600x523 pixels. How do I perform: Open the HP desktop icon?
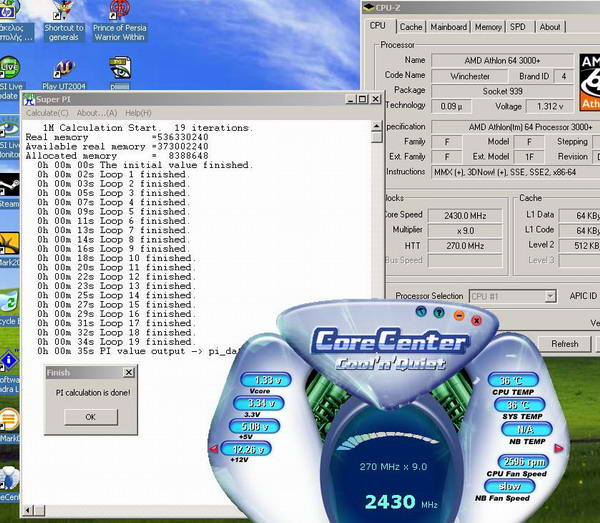(8, 10)
